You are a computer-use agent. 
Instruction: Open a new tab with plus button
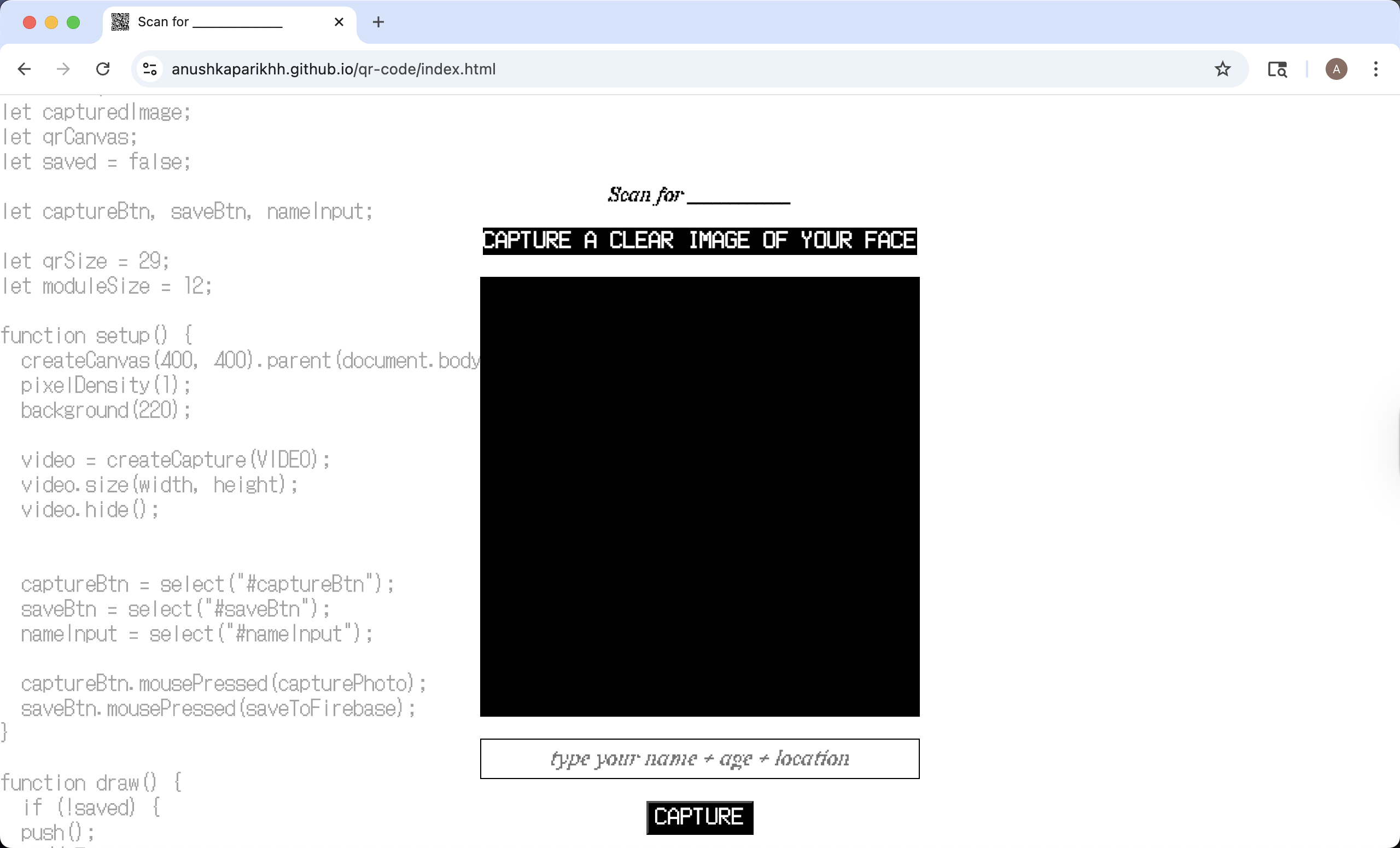click(x=378, y=22)
